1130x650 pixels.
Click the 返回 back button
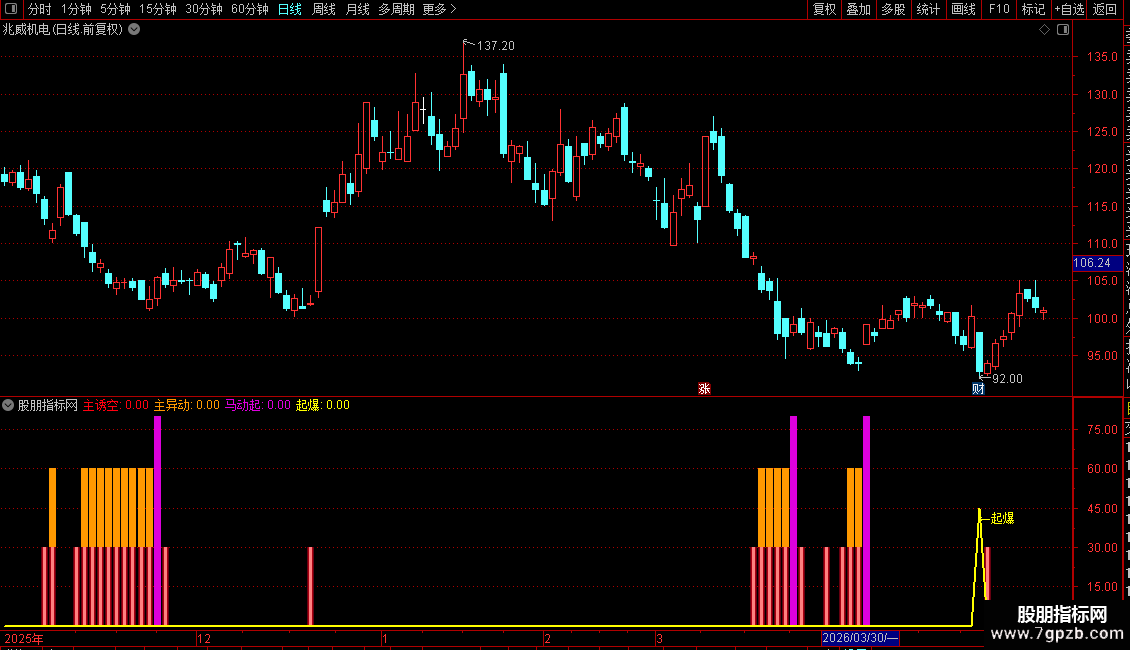(1104, 9)
